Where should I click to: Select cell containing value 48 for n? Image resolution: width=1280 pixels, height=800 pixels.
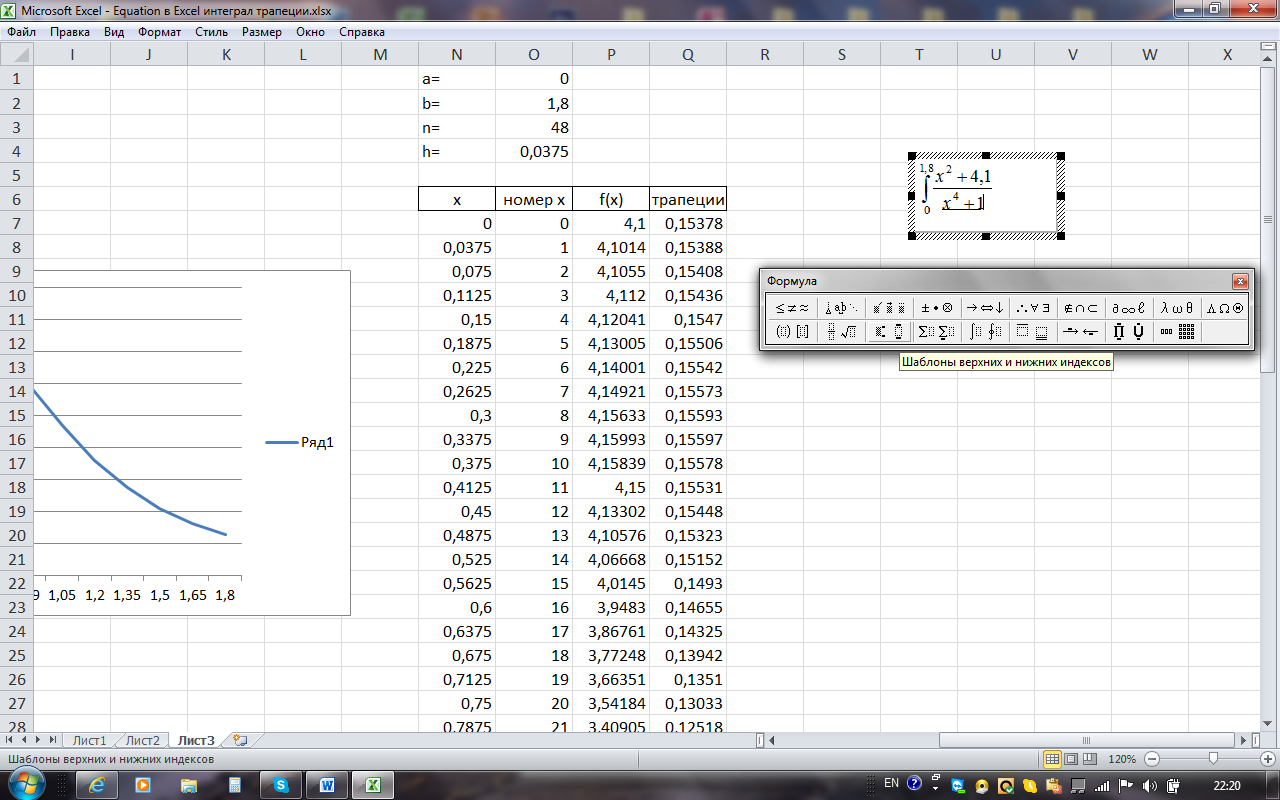[x=534, y=127]
